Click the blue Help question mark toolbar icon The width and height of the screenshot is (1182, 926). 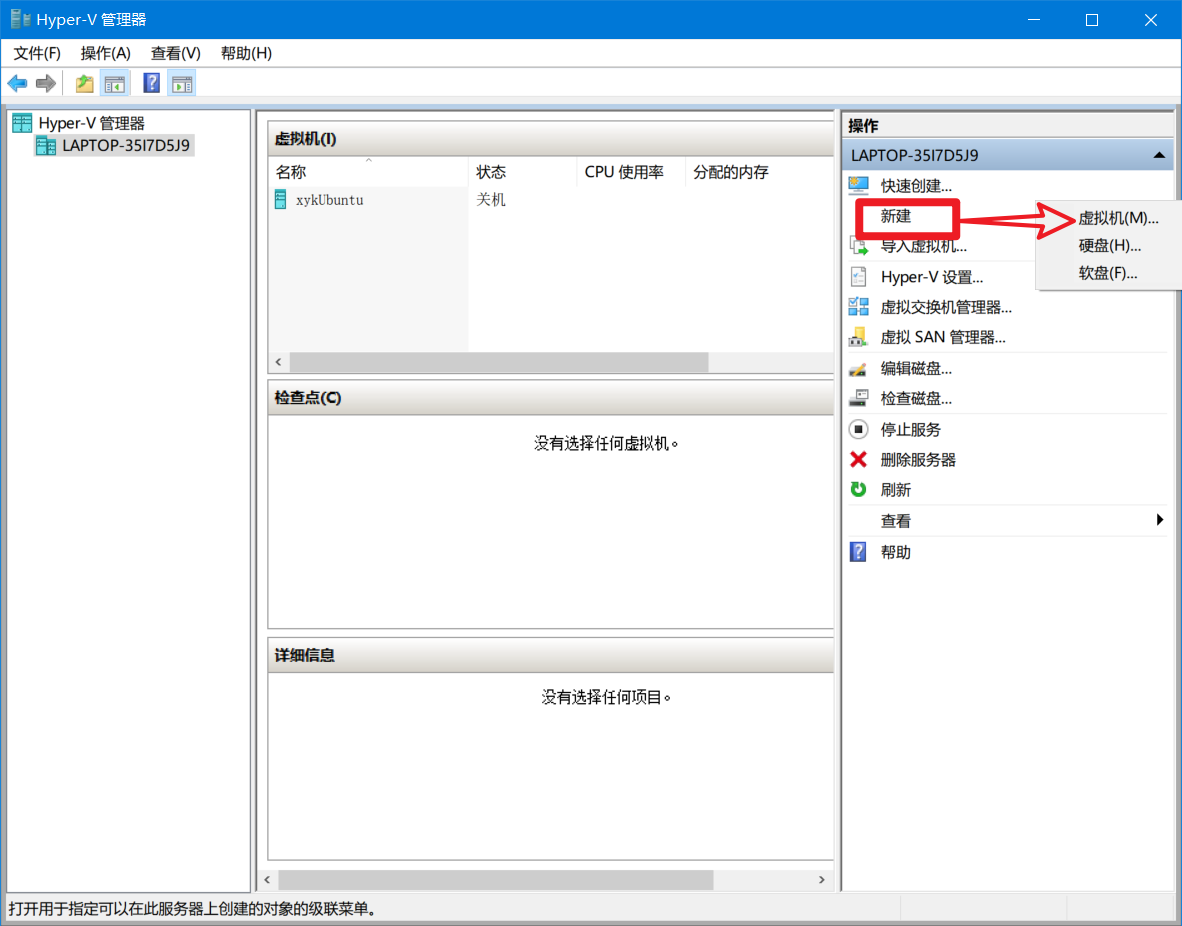click(152, 84)
